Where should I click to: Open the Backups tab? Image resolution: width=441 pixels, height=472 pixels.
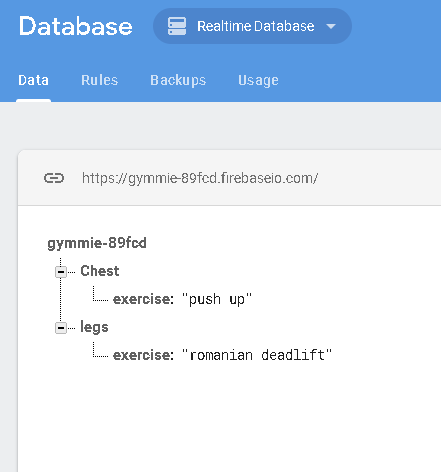[178, 80]
